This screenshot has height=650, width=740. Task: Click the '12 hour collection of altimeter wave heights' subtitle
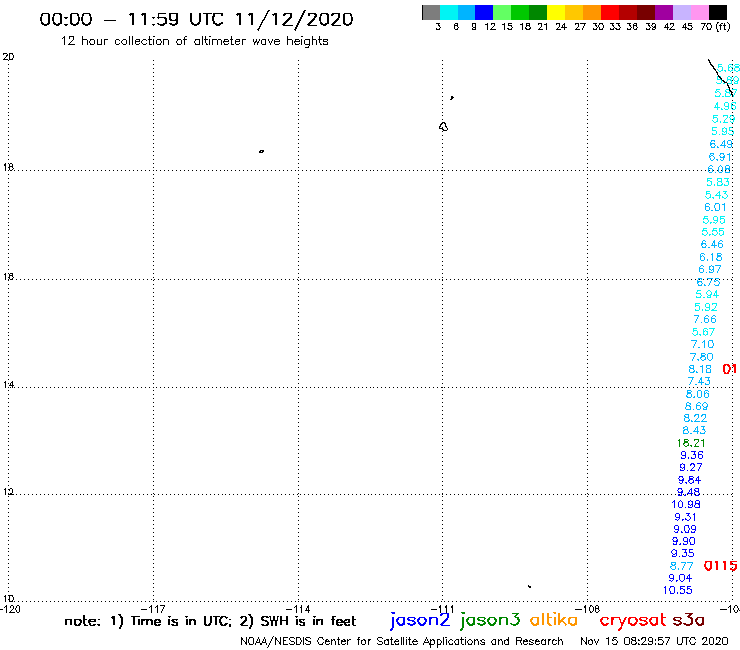pyautogui.click(x=194, y=41)
